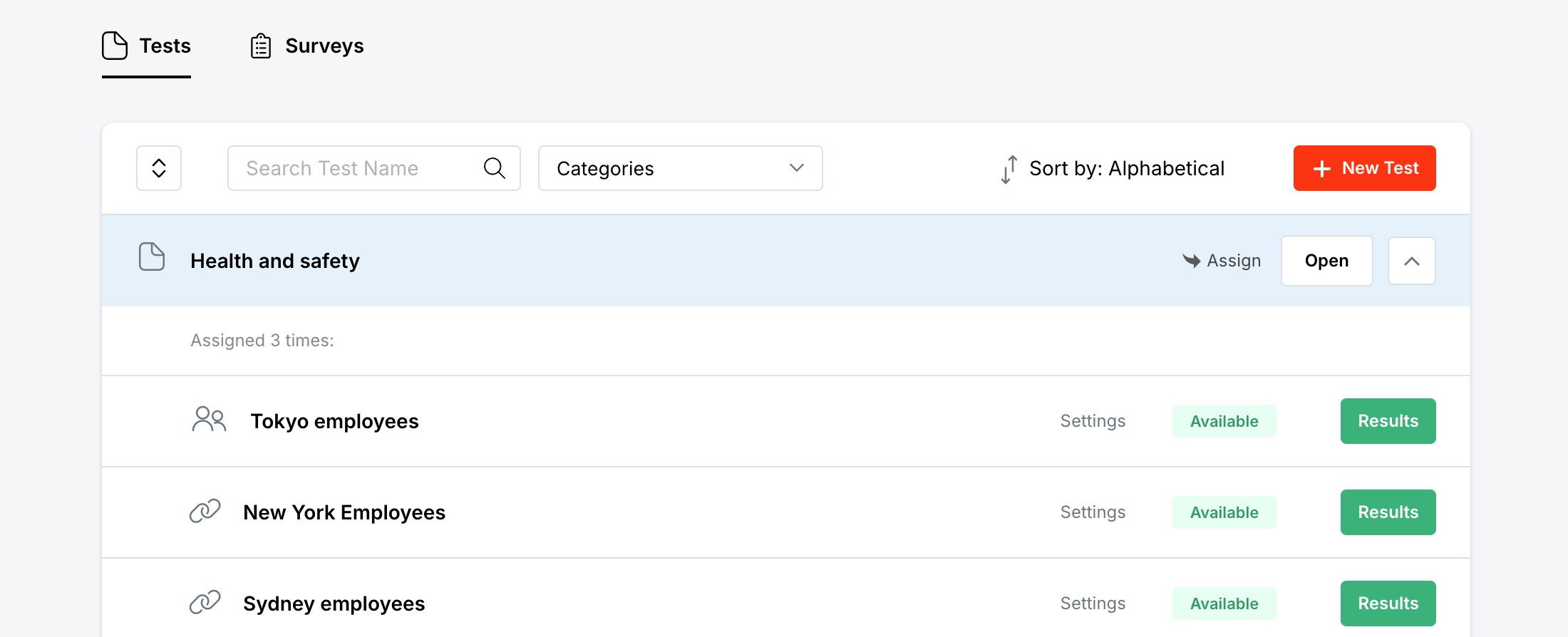Create a New Test
The height and width of the screenshot is (637, 1568).
point(1364,168)
